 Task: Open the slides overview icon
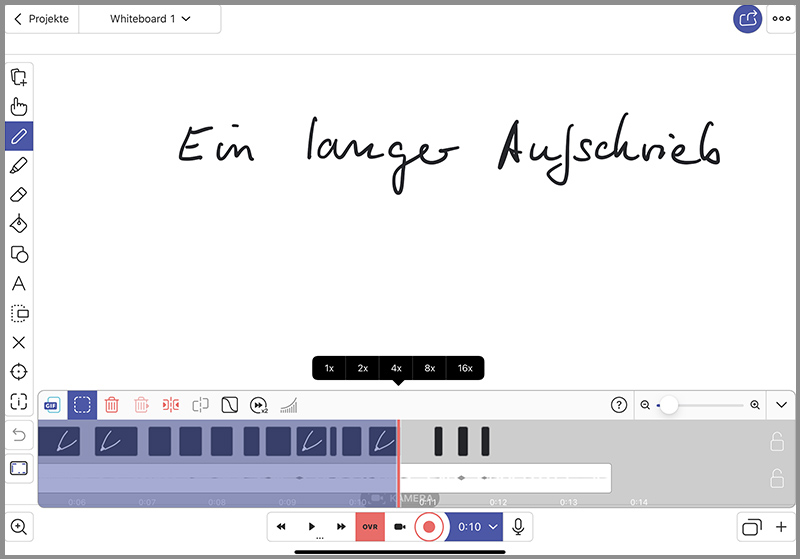[x=752, y=526]
